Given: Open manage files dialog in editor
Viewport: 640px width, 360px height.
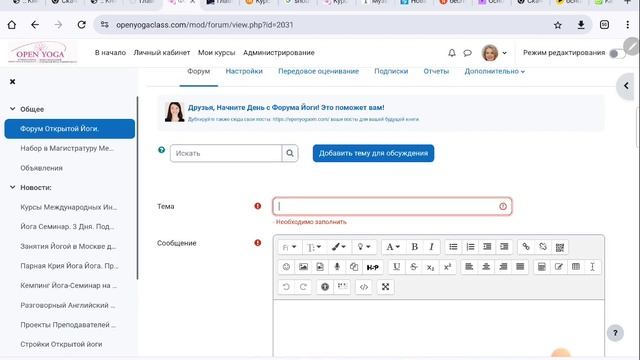Looking at the screenshot, I should [x=354, y=267].
